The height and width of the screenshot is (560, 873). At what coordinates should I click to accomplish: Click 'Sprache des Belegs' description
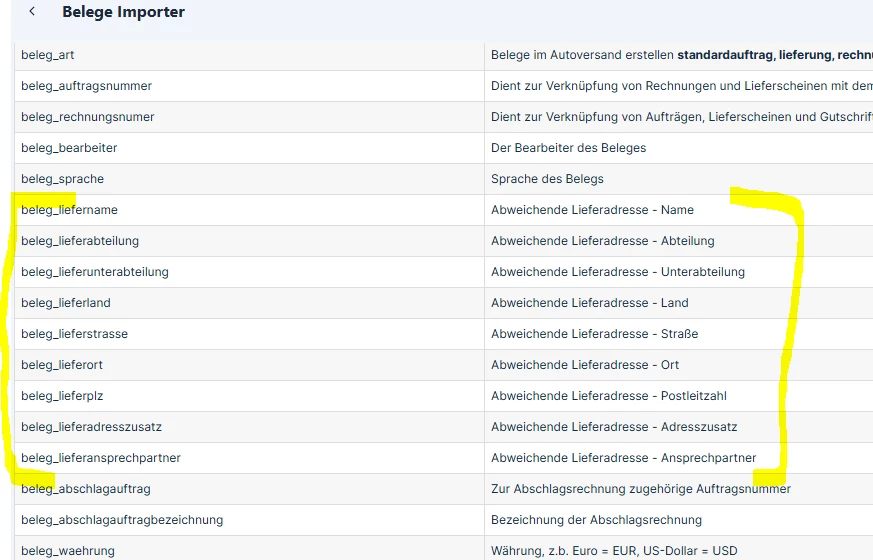tap(547, 179)
